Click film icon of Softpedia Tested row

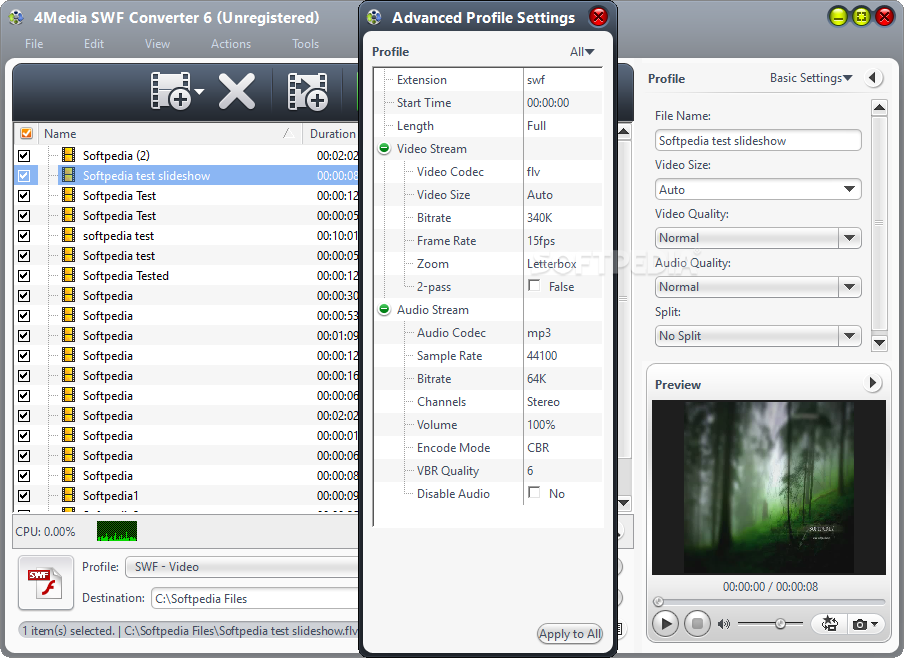[x=69, y=275]
